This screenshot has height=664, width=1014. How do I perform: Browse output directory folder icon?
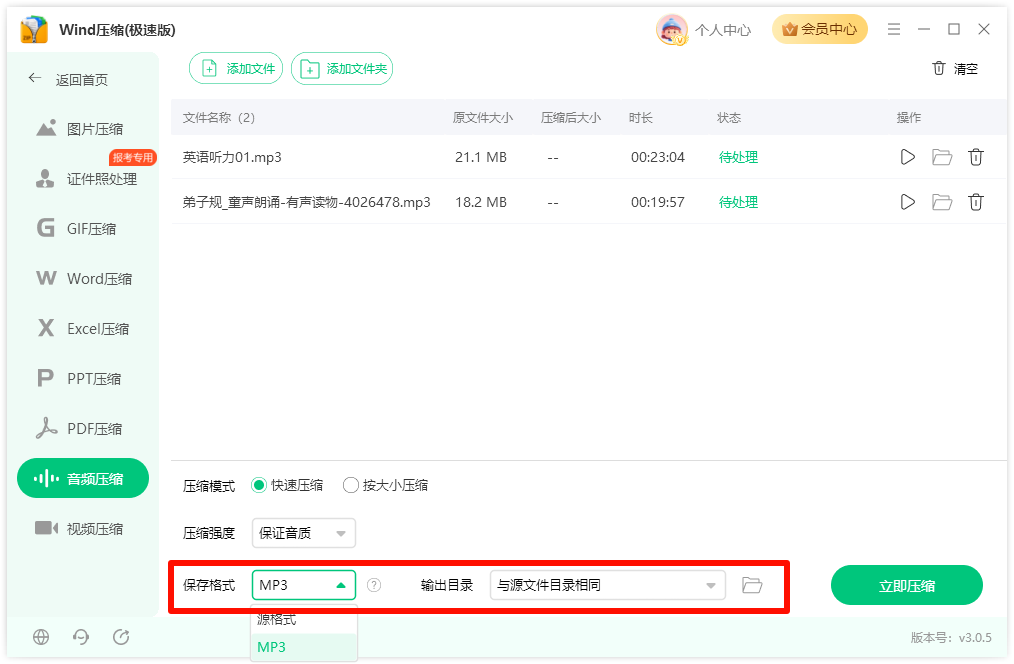coord(752,585)
